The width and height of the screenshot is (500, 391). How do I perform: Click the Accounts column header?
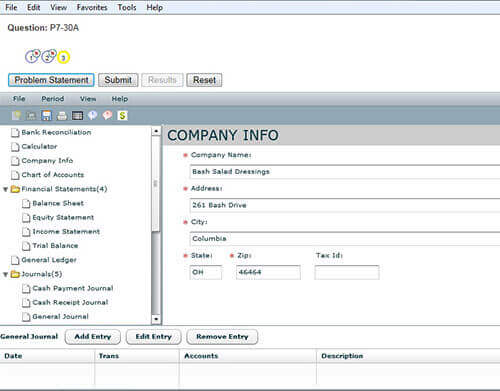248,356
